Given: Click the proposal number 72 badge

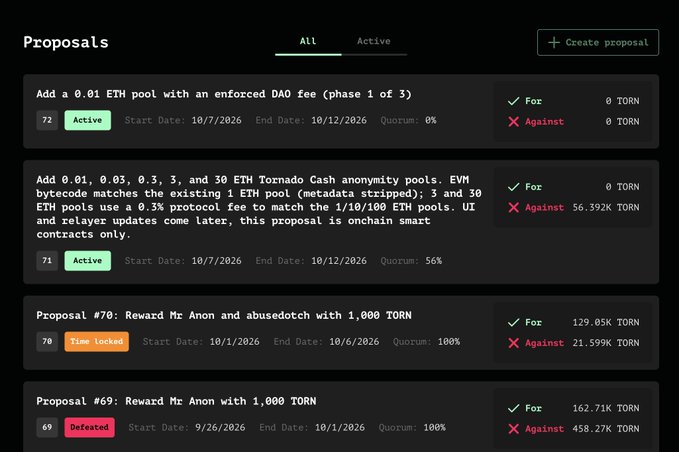Looking at the screenshot, I should coord(47,120).
